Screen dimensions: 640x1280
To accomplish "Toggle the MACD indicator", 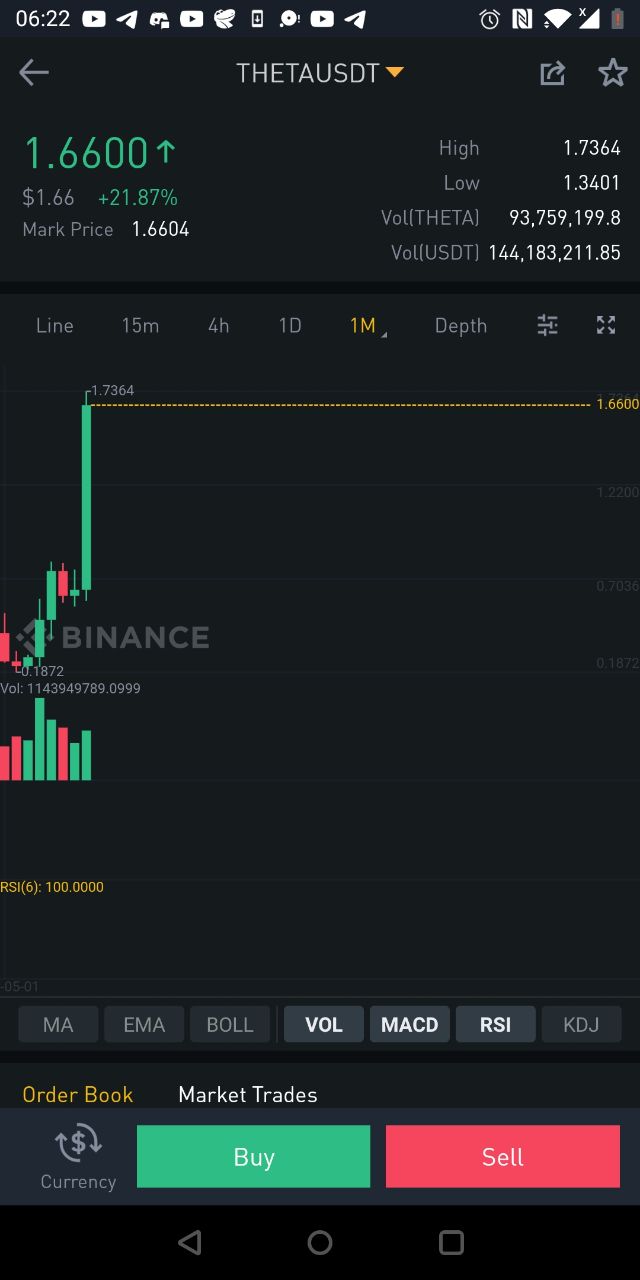I will click(410, 1025).
